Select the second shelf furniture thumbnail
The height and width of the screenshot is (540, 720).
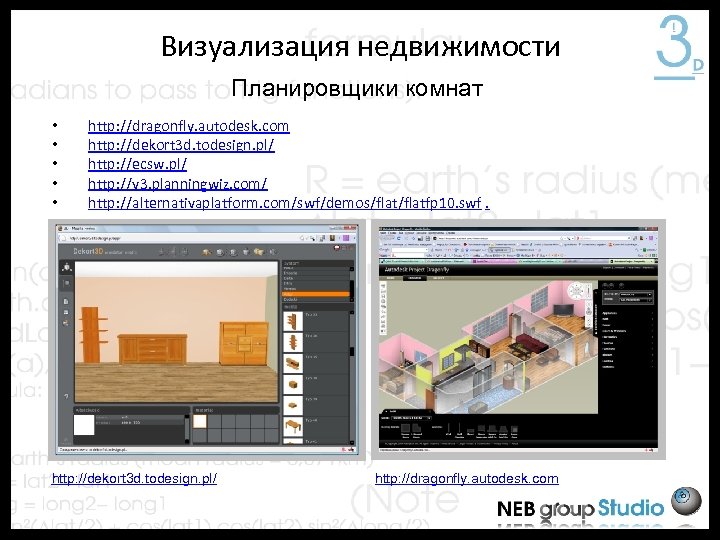click(x=292, y=343)
